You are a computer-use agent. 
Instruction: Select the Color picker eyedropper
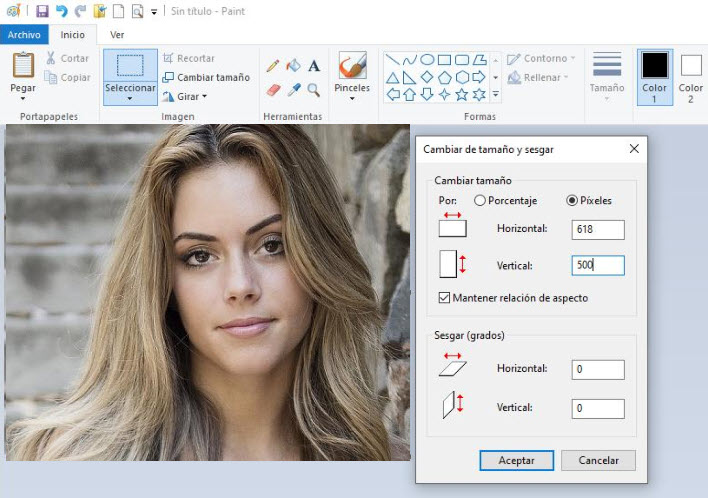point(294,89)
